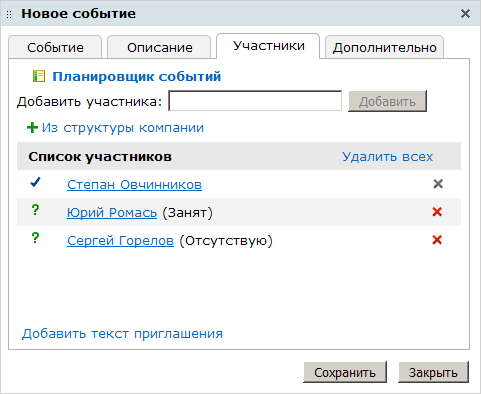Click Добавить текст приглашения link
The height and width of the screenshot is (394, 481).
(122, 334)
